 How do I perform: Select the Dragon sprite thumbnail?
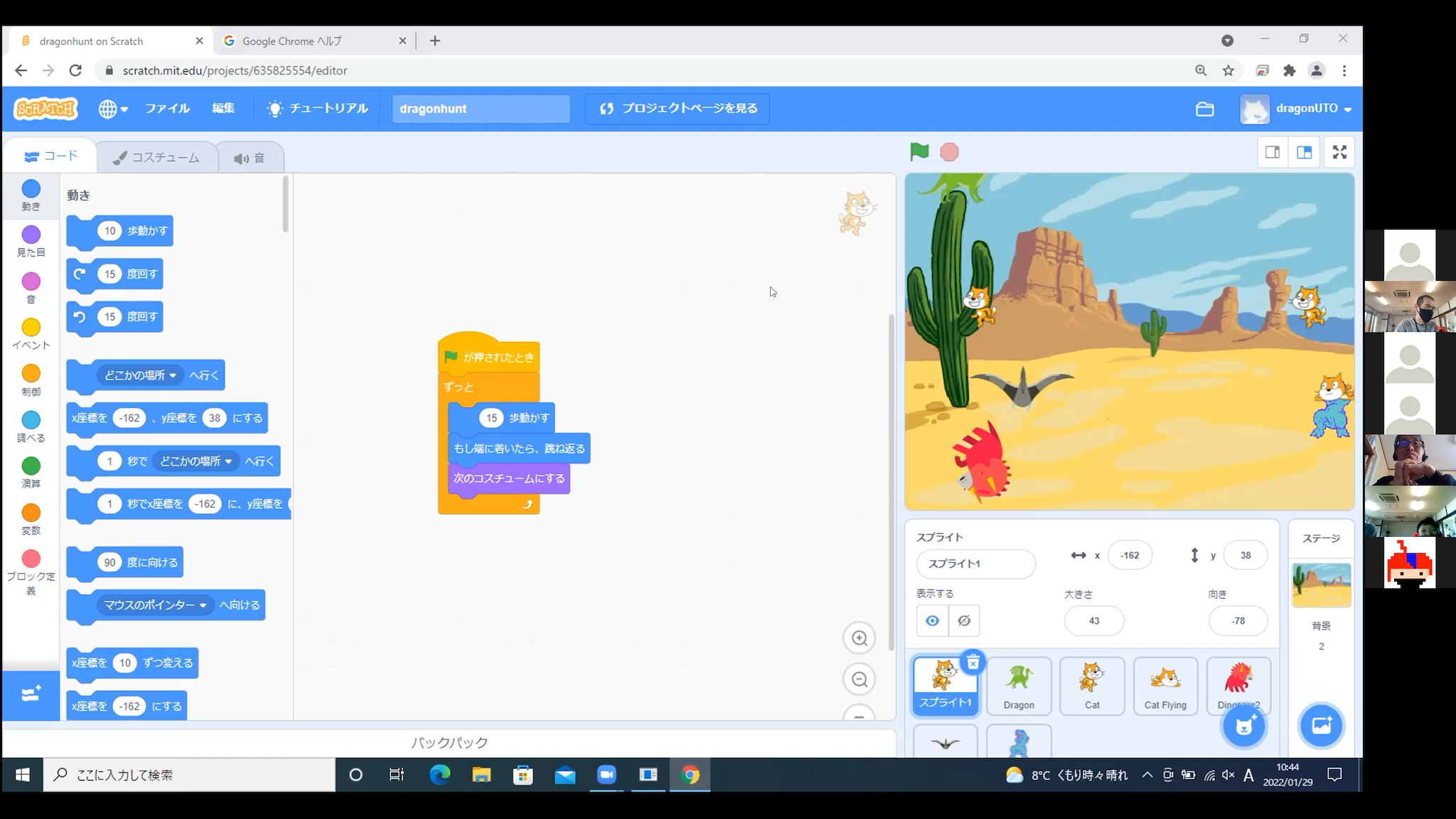[1019, 685]
